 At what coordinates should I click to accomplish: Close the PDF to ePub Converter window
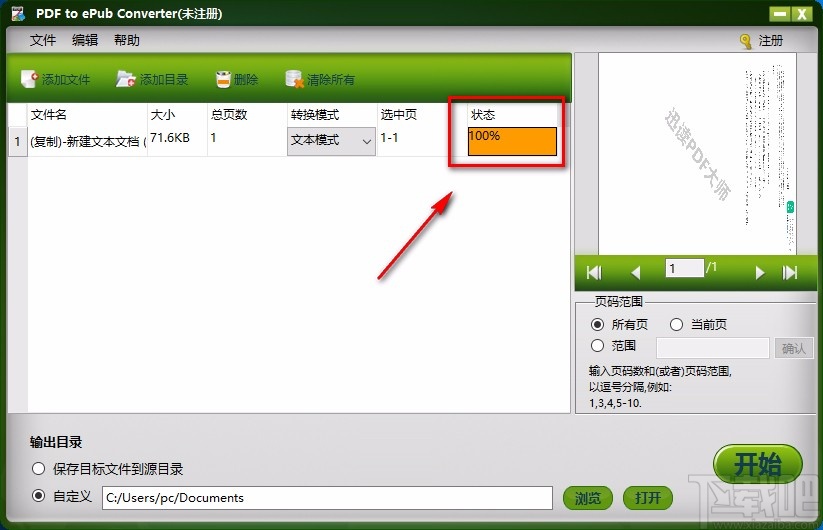[x=802, y=14]
